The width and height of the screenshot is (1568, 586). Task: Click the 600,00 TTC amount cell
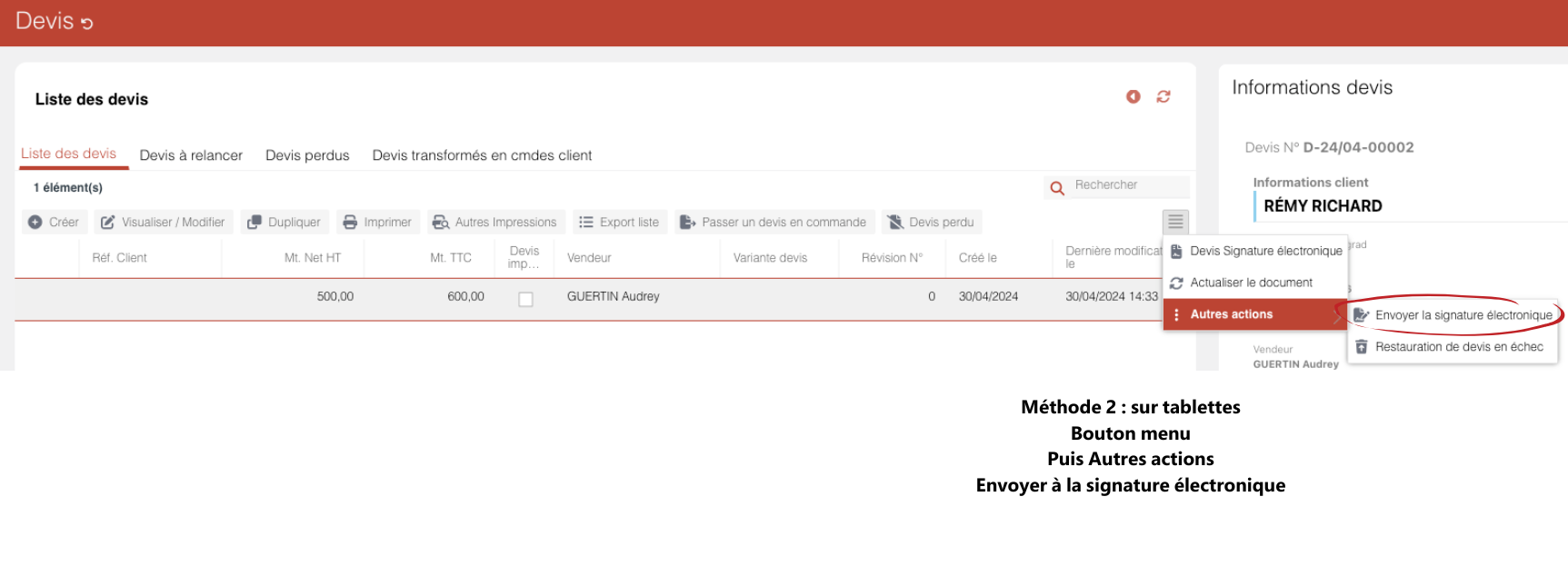point(465,296)
